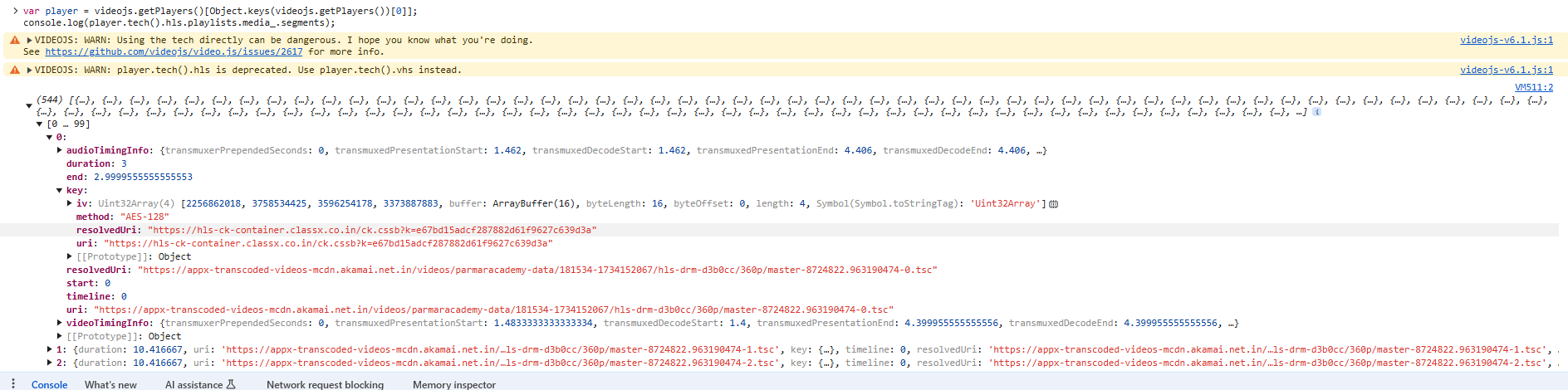Screen dimensions: 1568x390
Task: Expand videoTimingInfo property
Action: tap(59, 323)
